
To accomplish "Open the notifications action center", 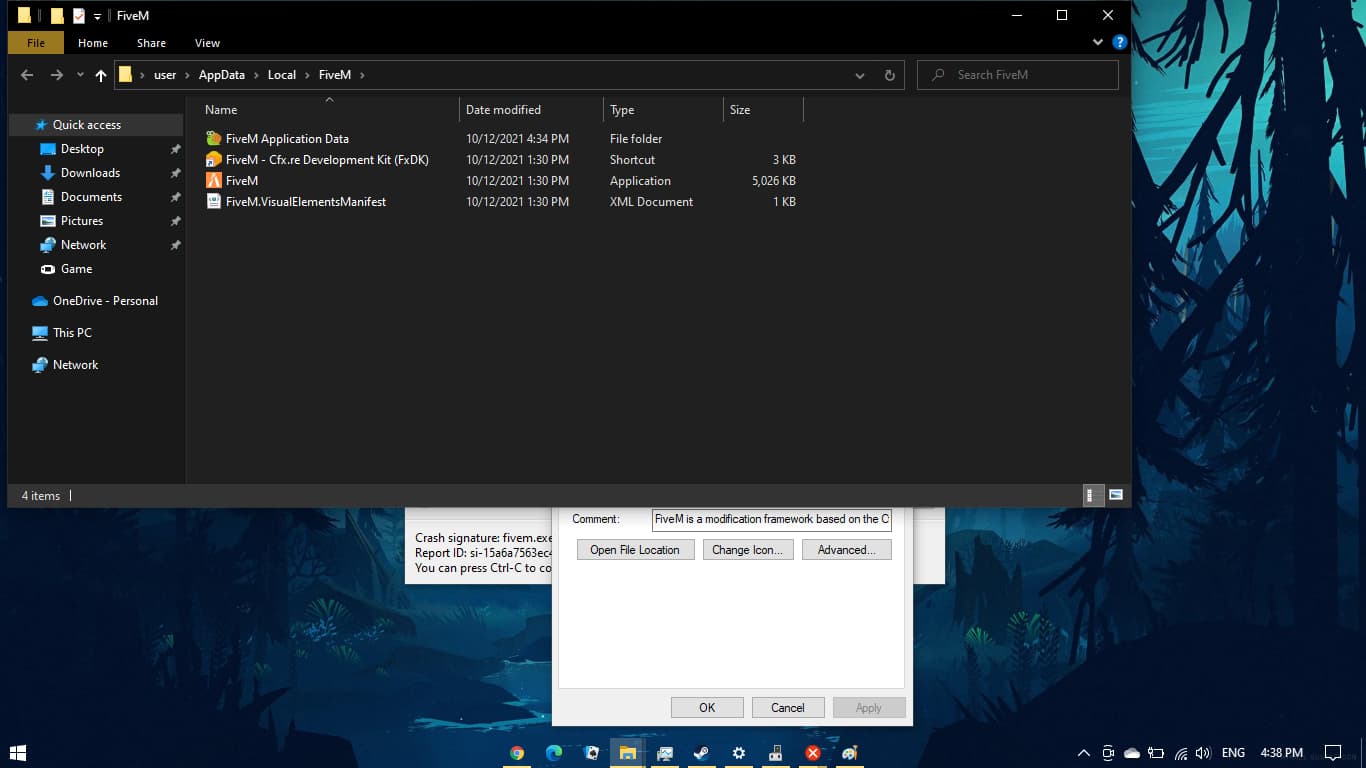I will [1333, 753].
